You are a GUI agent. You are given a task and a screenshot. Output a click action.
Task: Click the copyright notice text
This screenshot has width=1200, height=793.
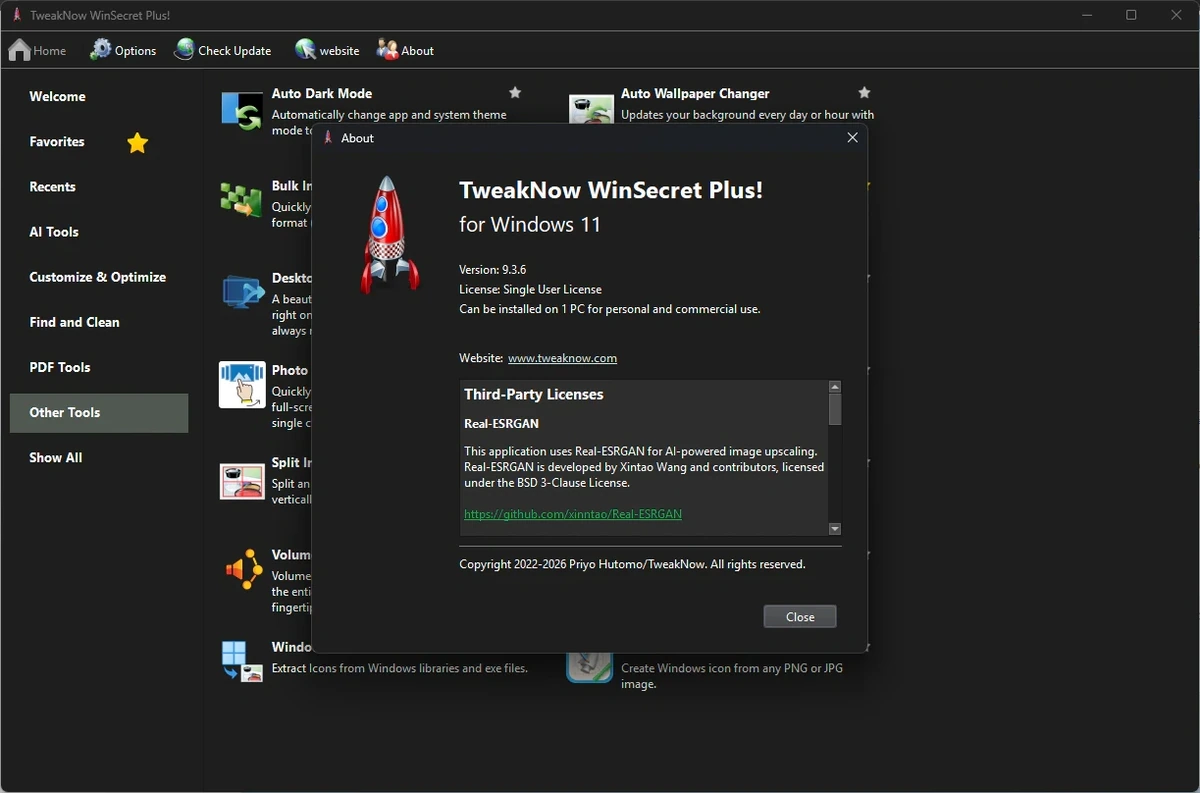point(632,564)
